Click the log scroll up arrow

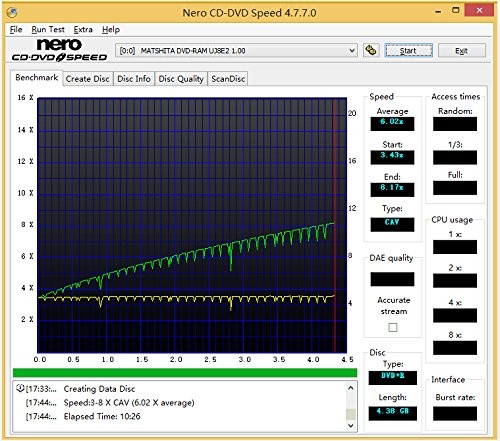351,388
